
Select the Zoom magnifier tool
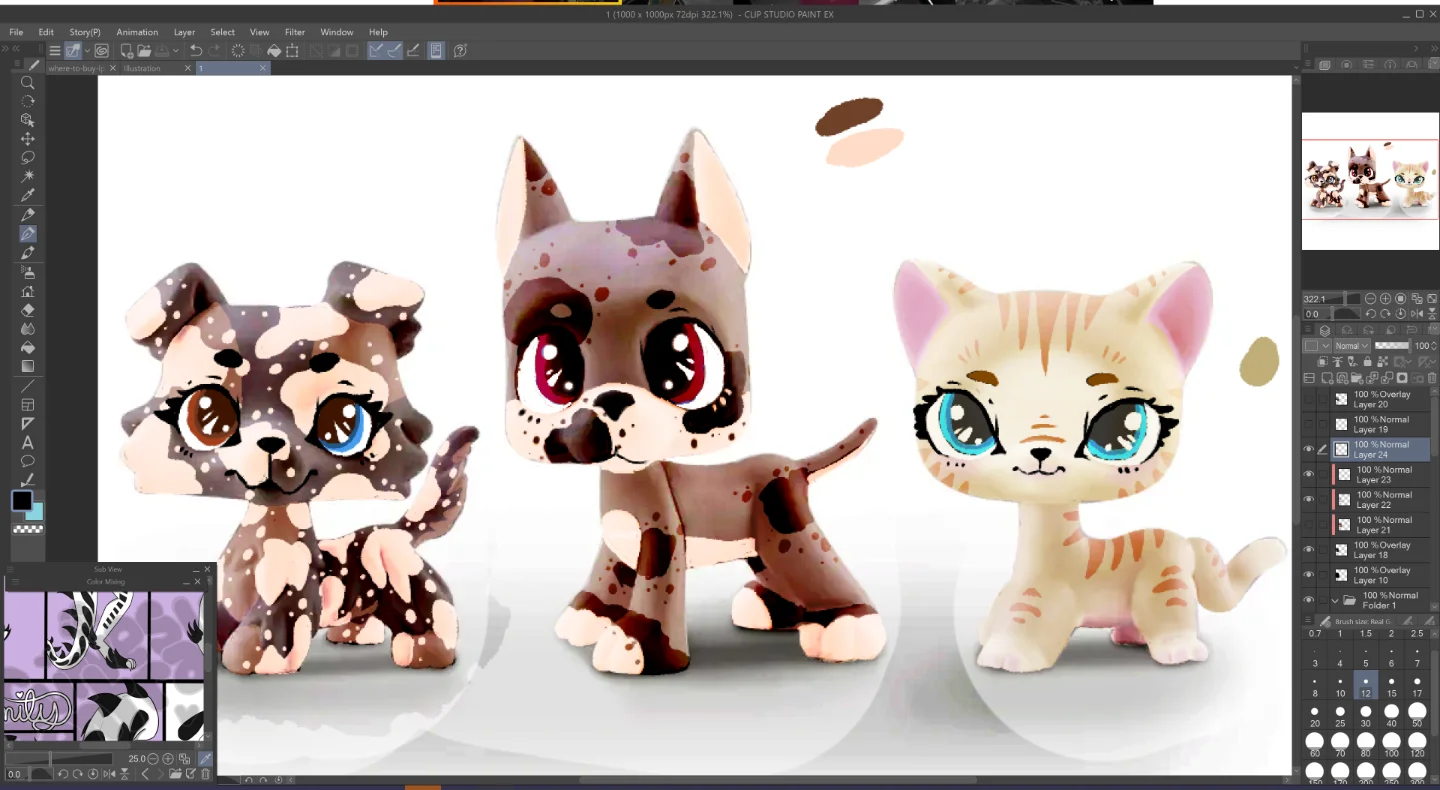28,83
